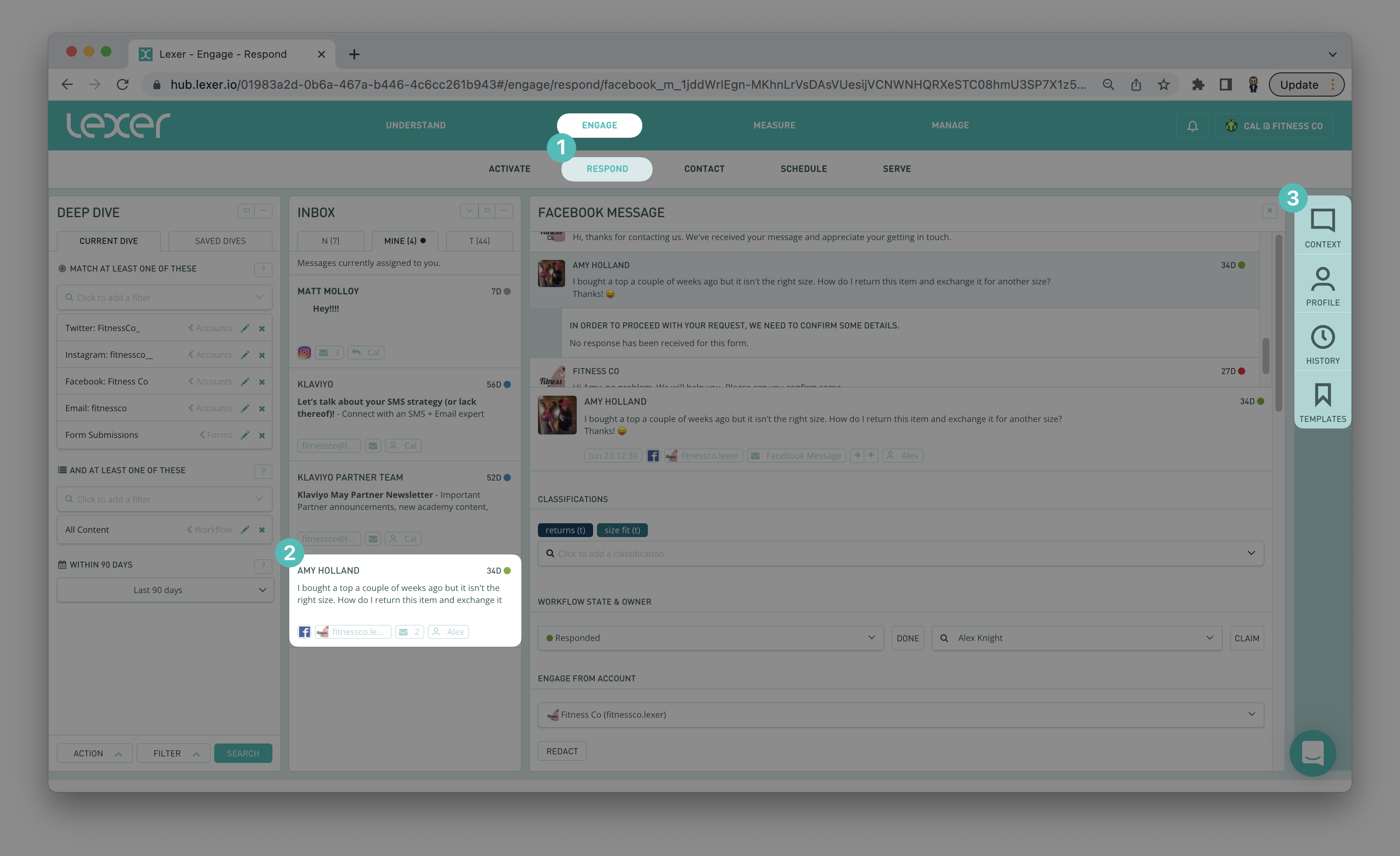The image size is (1400, 856).
Task: Go to the Measure section
Action: (774, 125)
